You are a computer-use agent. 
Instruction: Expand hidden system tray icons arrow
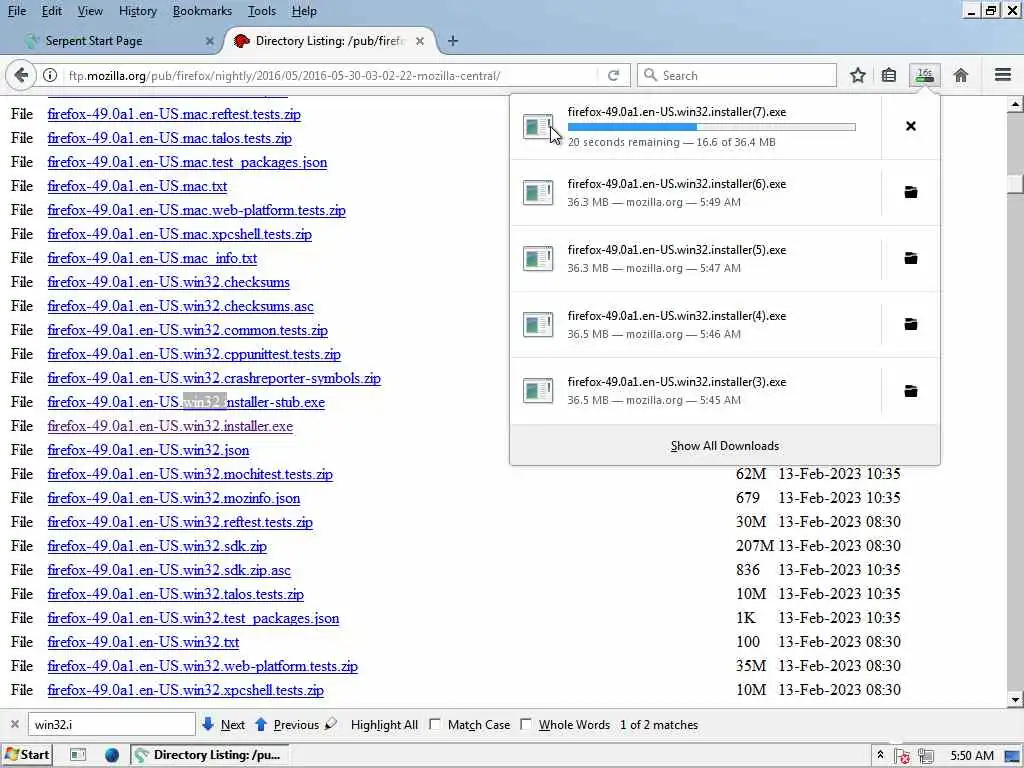pyautogui.click(x=880, y=755)
